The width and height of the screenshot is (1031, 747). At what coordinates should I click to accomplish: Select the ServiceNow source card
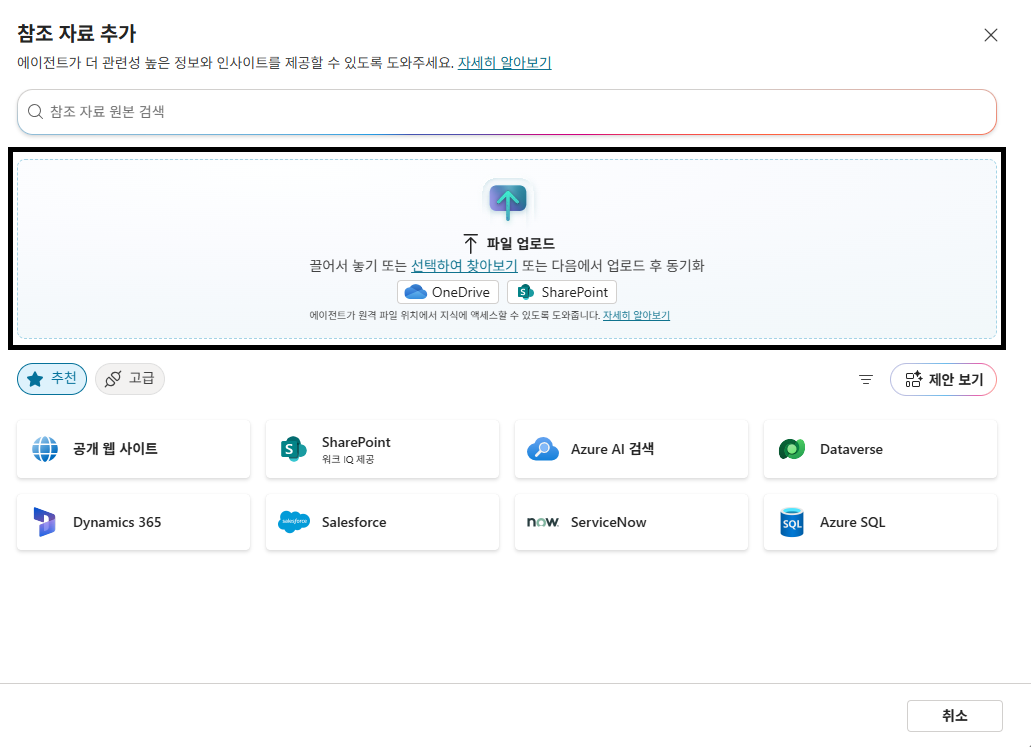tap(631, 522)
